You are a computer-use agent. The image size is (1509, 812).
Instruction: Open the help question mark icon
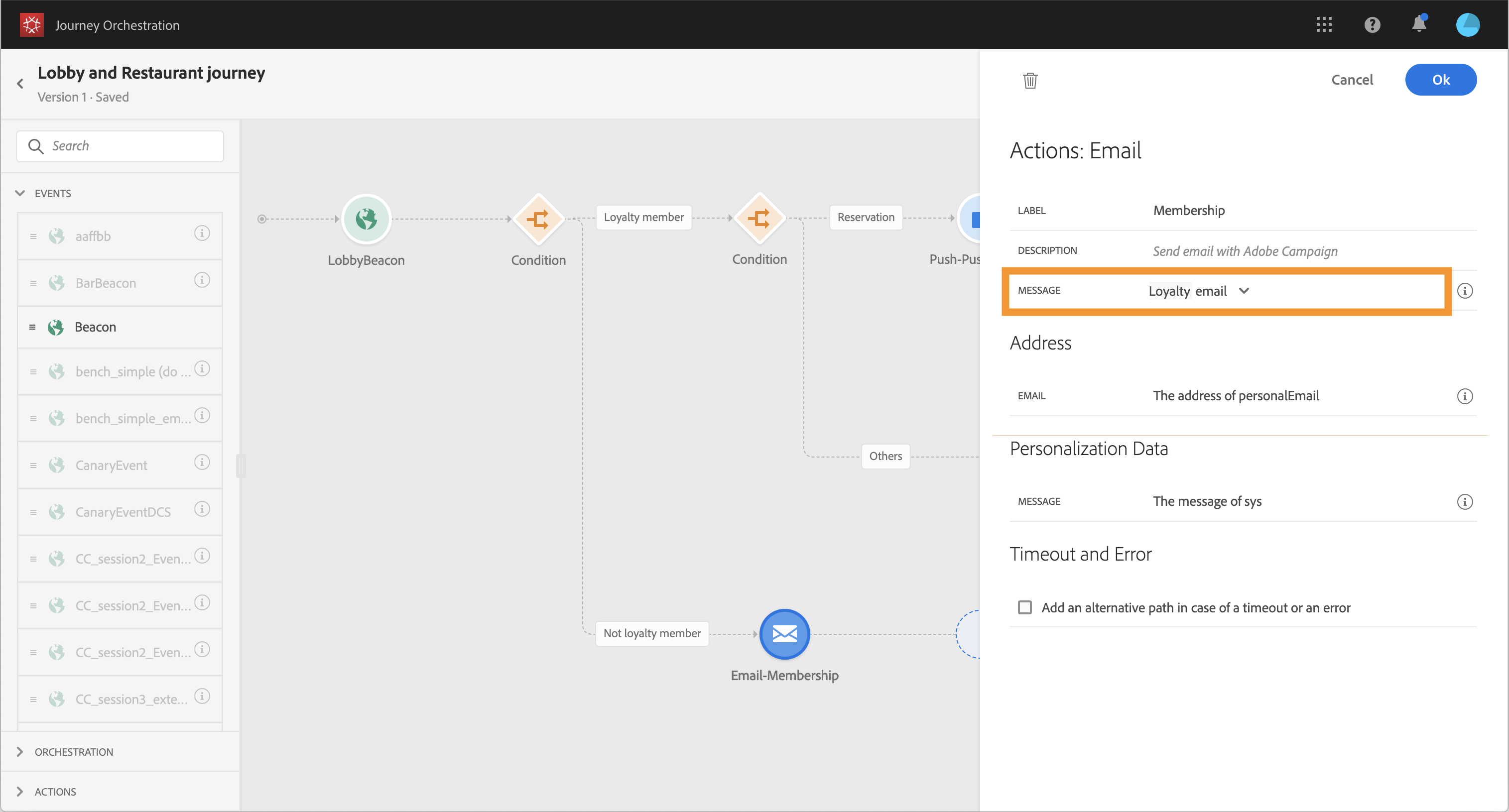point(1372,24)
